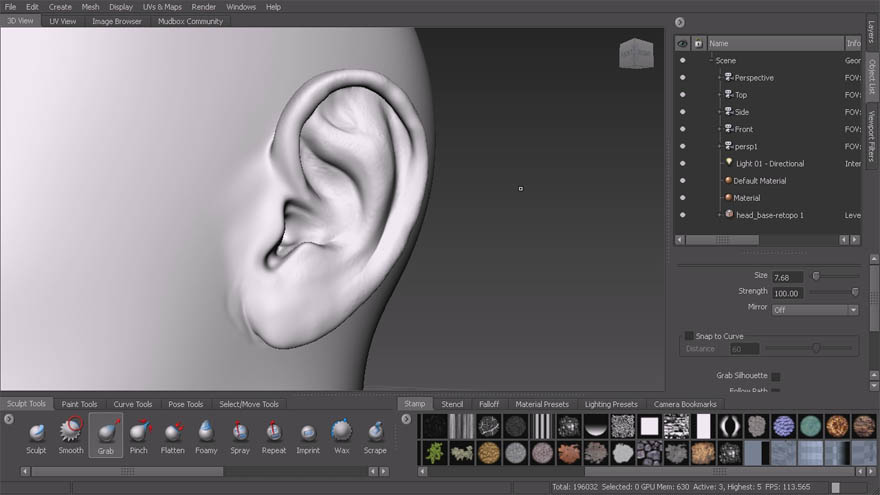Select the purple bumpy sphere stamp
This screenshot has height=495, width=880.
pos(783,427)
